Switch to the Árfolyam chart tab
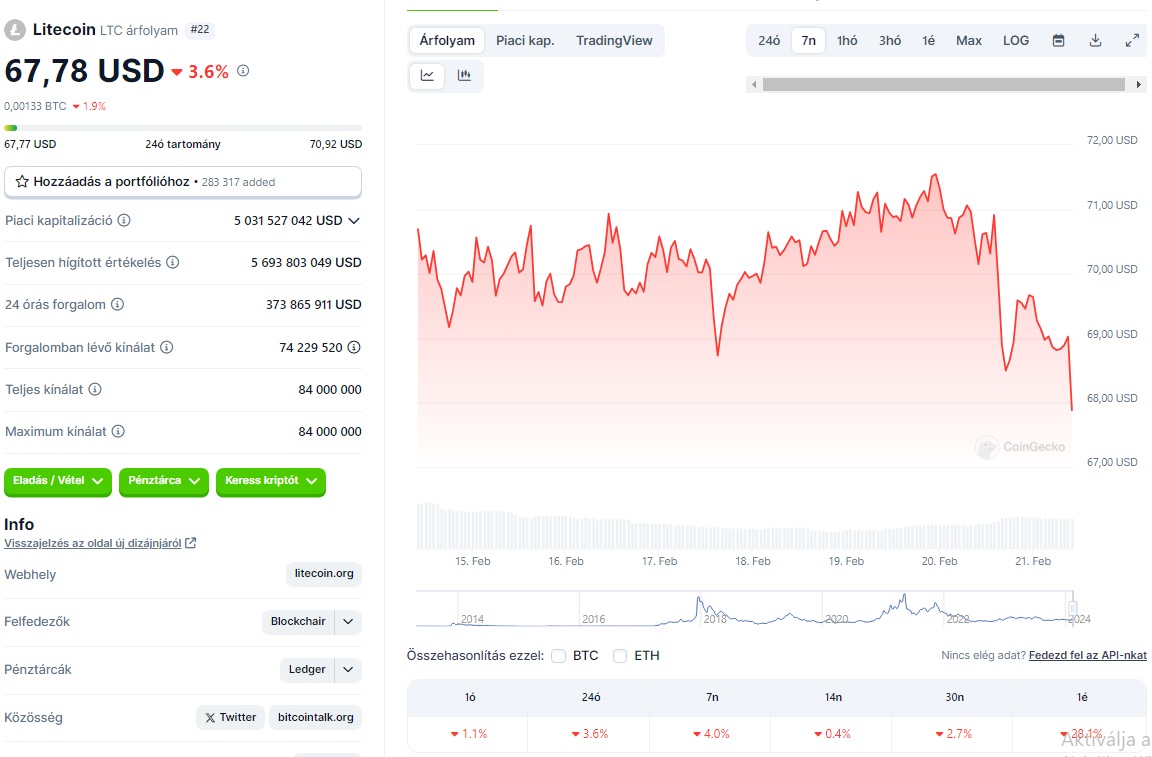This screenshot has height=757, width=1152. coord(447,40)
